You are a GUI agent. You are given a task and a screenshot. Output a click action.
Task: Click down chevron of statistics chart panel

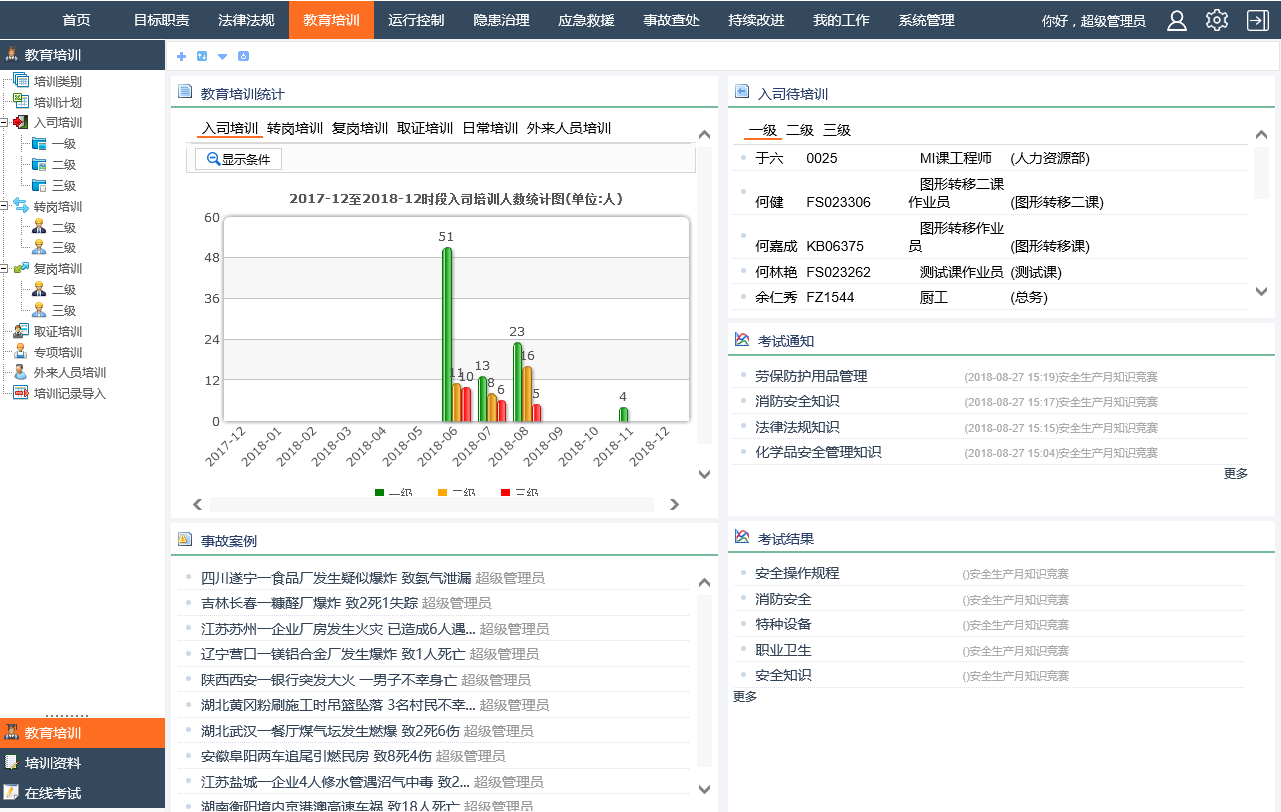pyautogui.click(x=704, y=474)
